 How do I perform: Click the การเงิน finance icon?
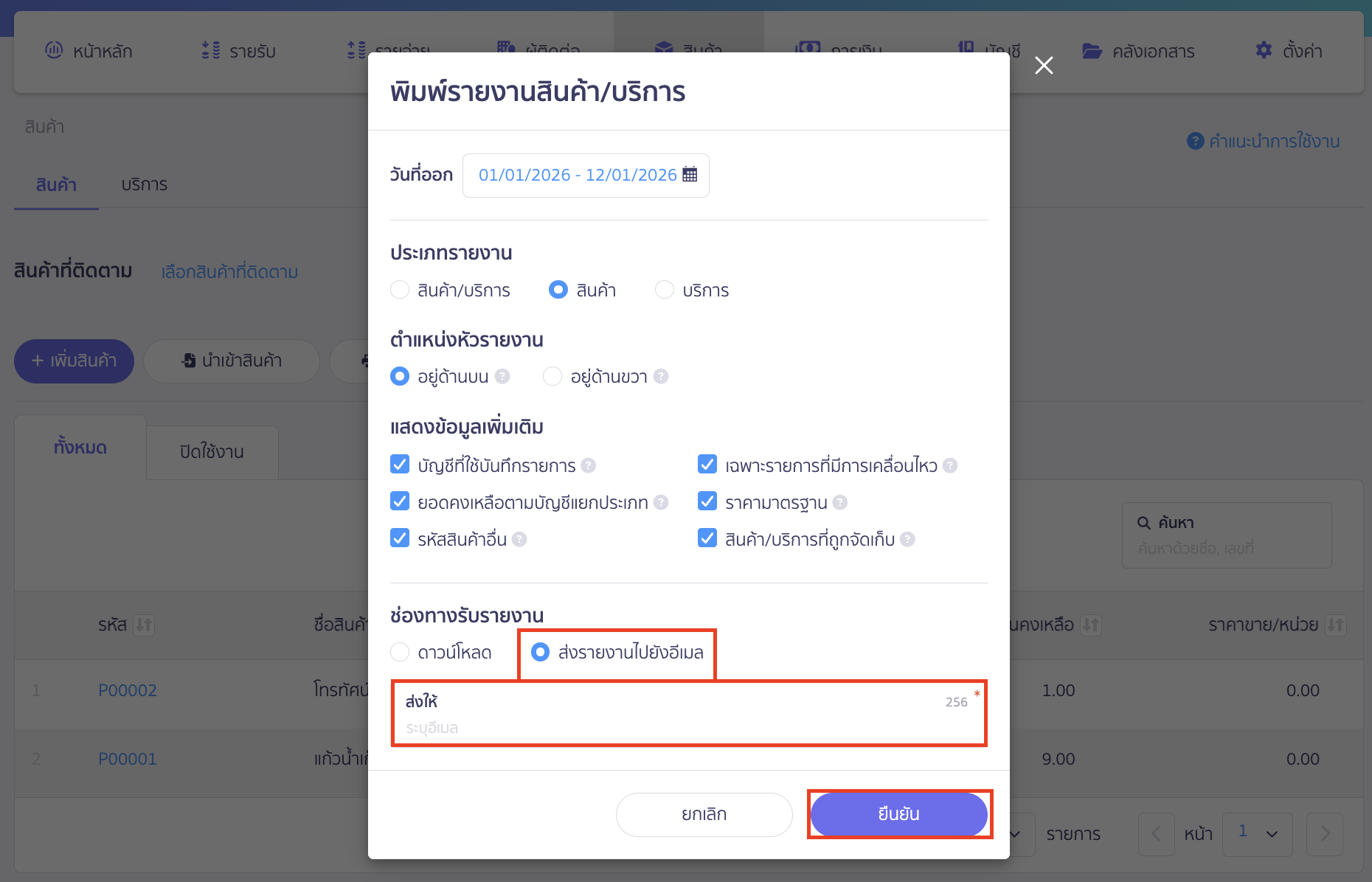[x=808, y=49]
